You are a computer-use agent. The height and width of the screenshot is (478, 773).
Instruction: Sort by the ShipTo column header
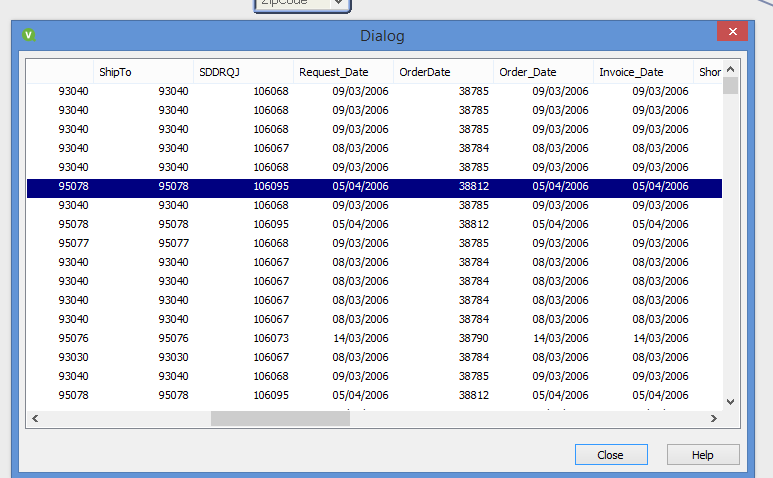[143, 72]
